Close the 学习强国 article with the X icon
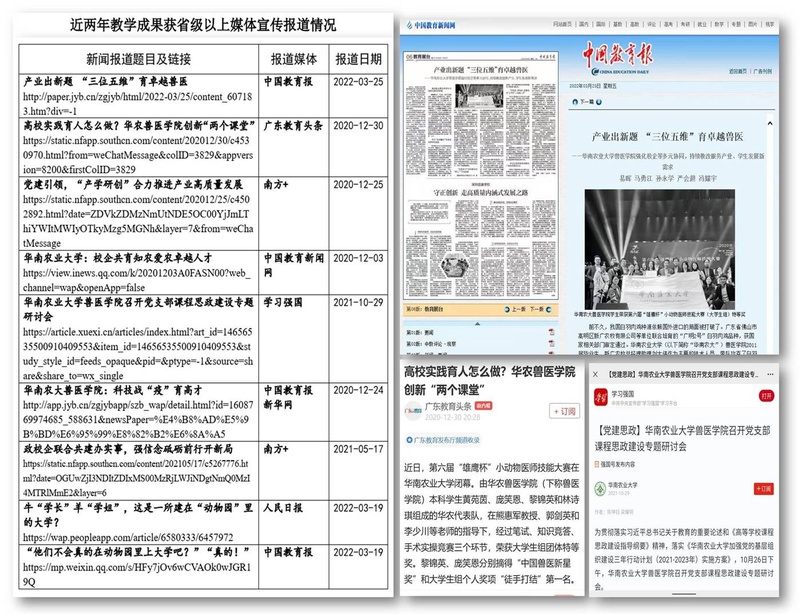Image resolution: width=799 pixels, height=614 pixels. tap(595, 374)
